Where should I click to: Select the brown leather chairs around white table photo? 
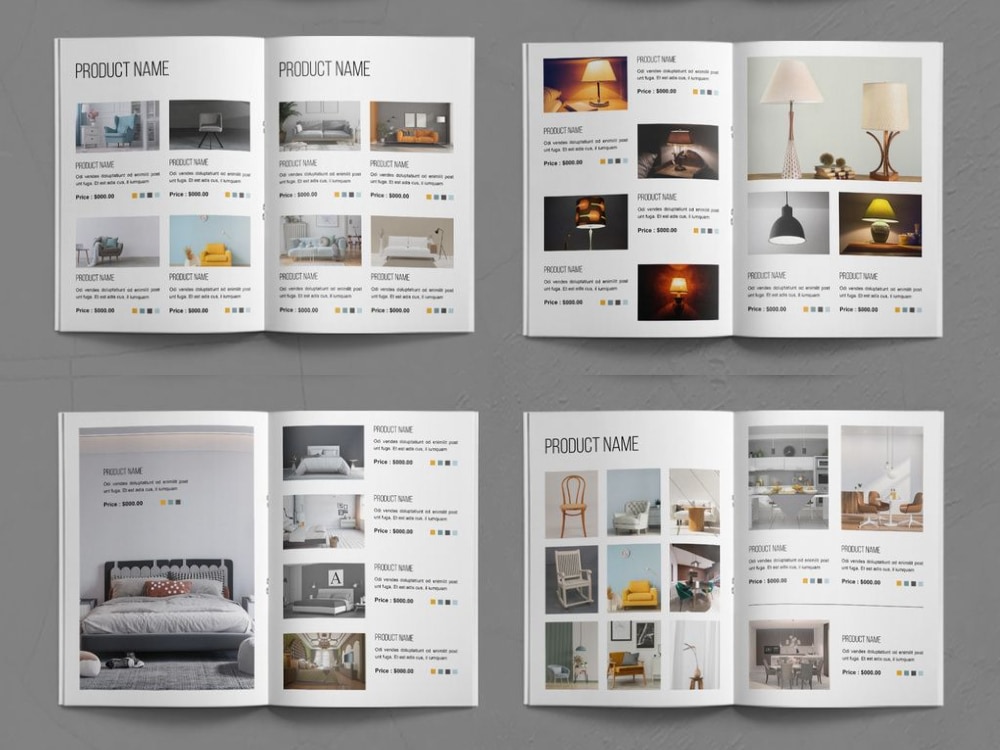pyautogui.click(x=882, y=478)
